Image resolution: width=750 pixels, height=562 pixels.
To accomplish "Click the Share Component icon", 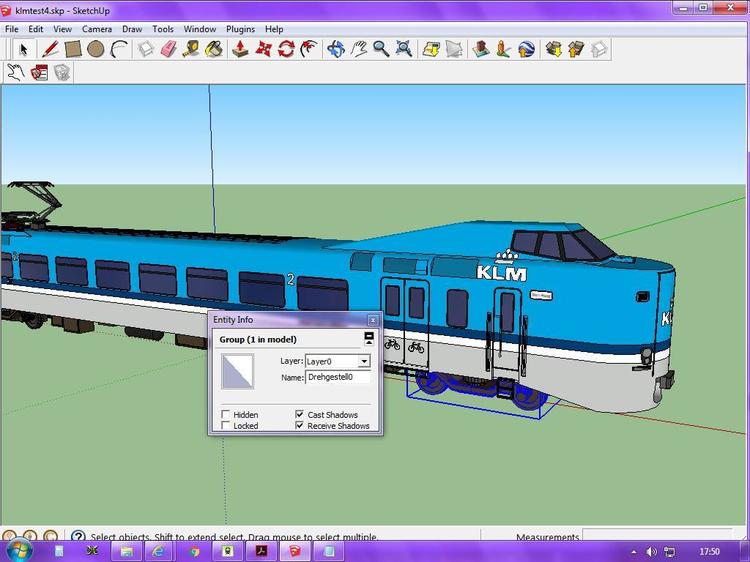I will click(599, 49).
